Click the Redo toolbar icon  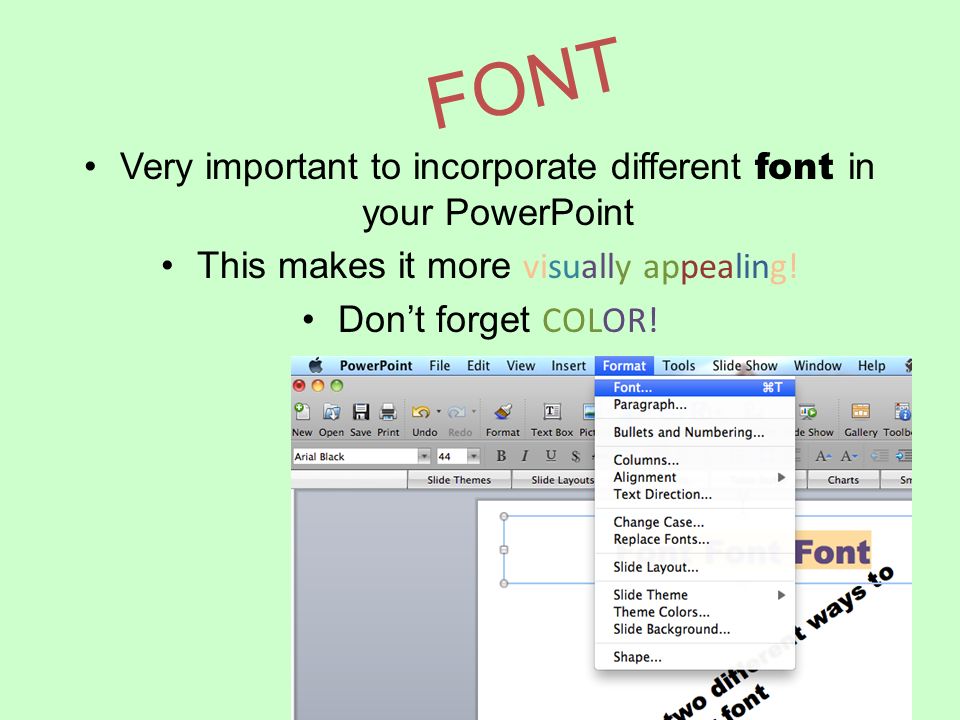(x=456, y=412)
